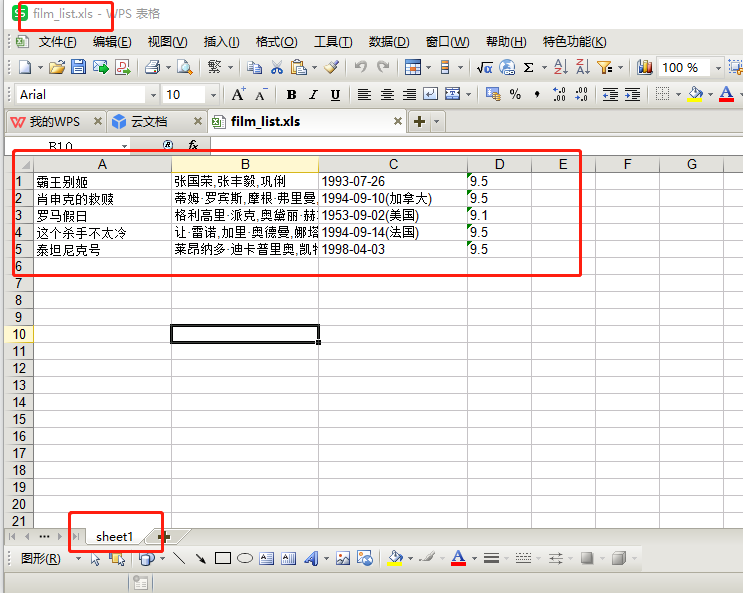
Task: Select the arrow drawing tool
Action: tap(201, 558)
